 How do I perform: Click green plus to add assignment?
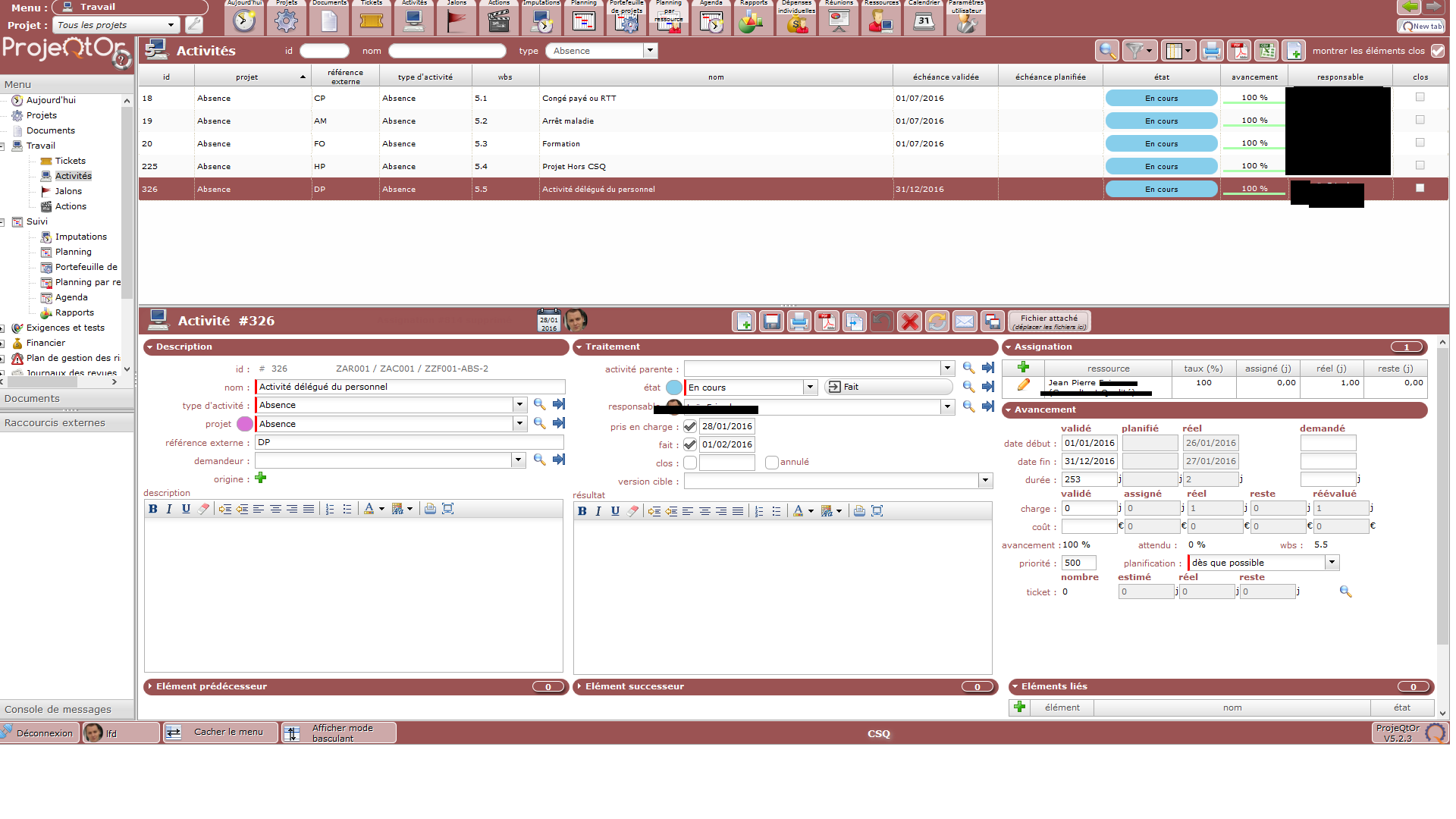tap(1023, 367)
